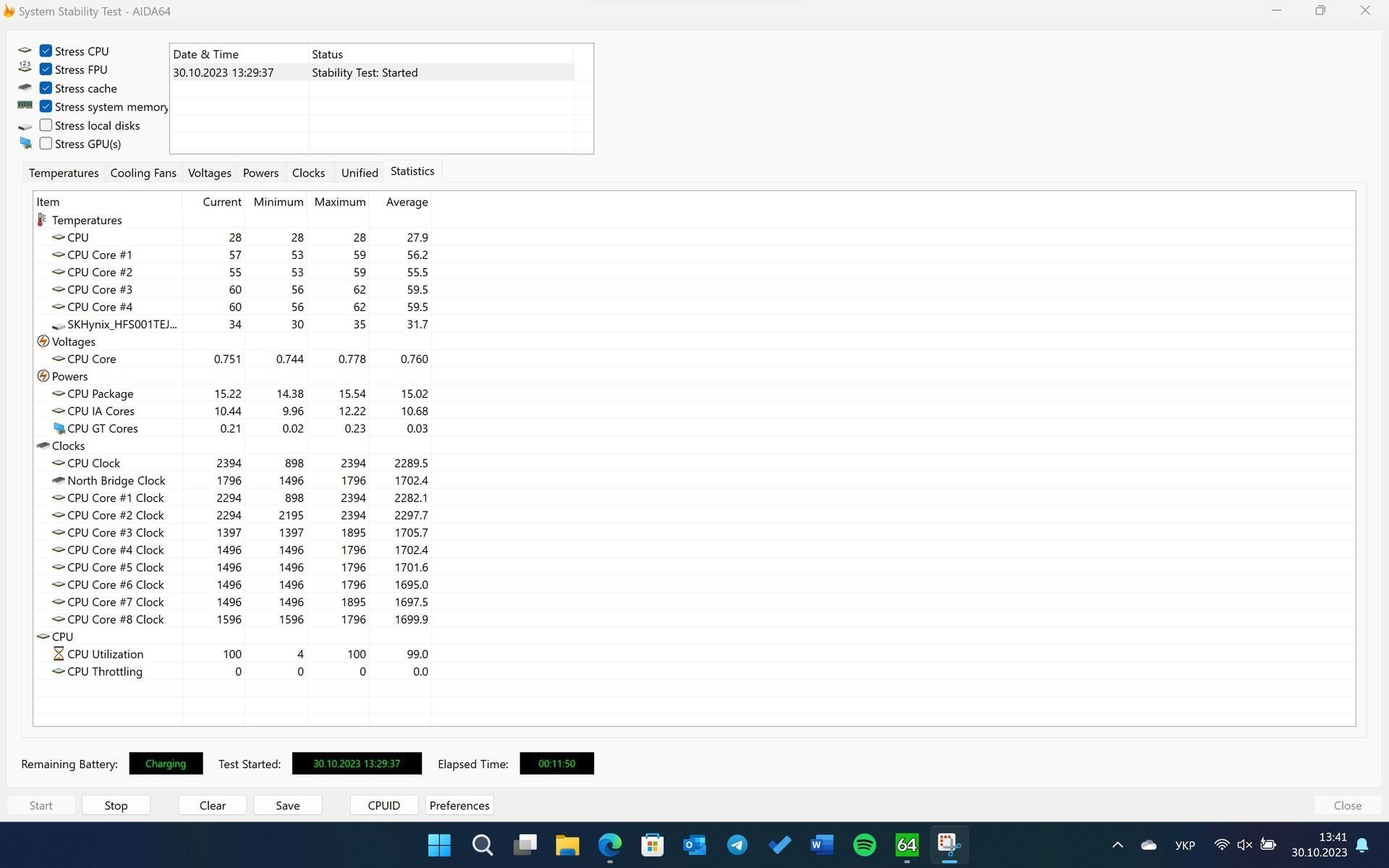The height and width of the screenshot is (868, 1389).
Task: Click the Spotify icon in taskbar
Action: (863, 844)
